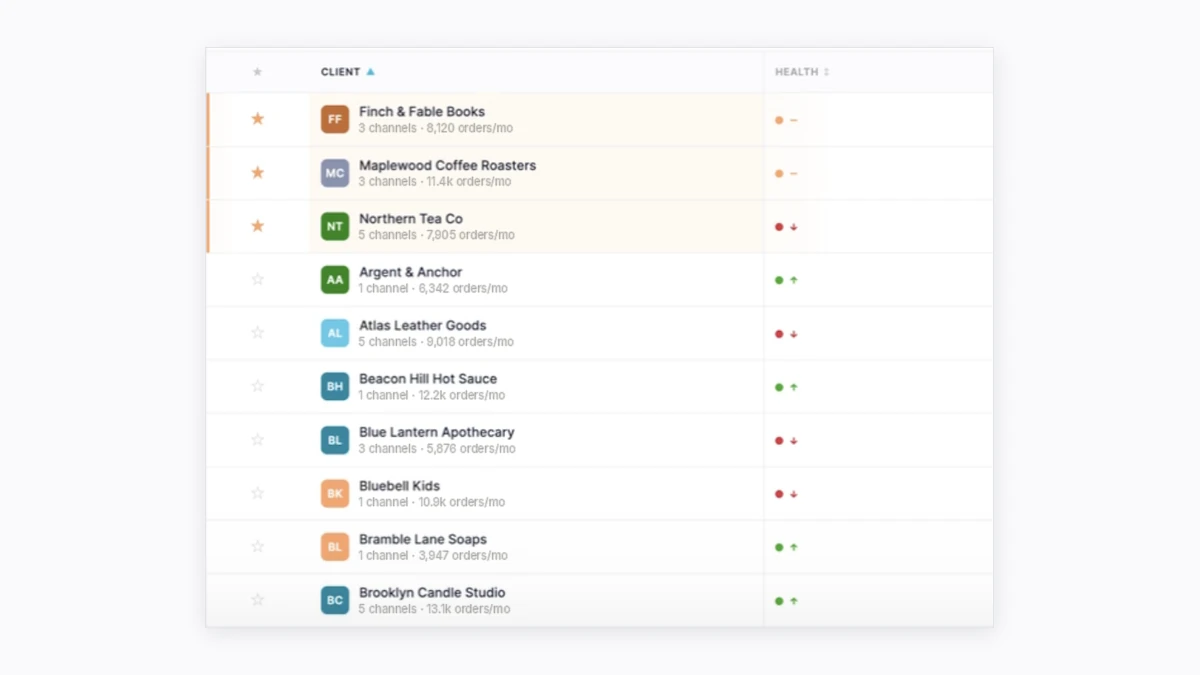The image size is (1200, 675).
Task: Star the Bluebell Kids row
Action: 257,493
